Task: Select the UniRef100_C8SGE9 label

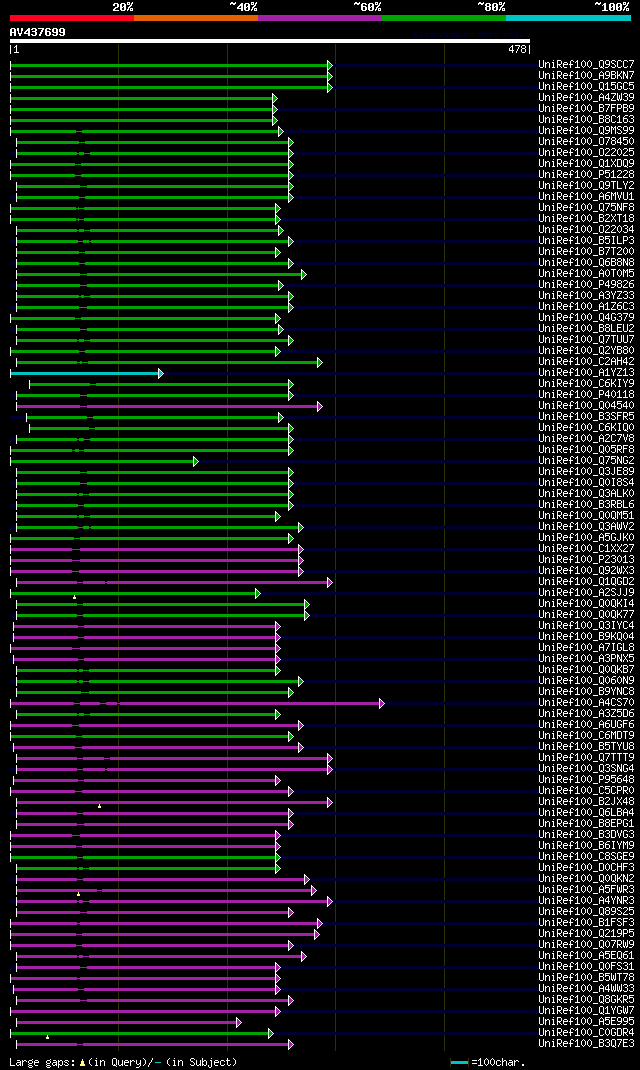Action: coord(586,857)
